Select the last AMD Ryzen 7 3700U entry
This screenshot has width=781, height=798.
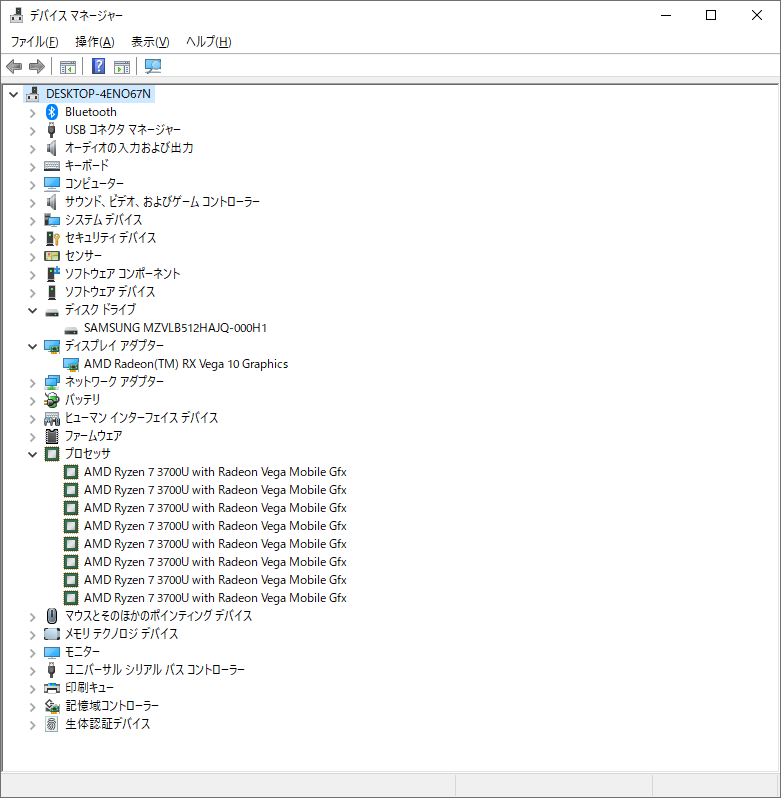(215, 597)
